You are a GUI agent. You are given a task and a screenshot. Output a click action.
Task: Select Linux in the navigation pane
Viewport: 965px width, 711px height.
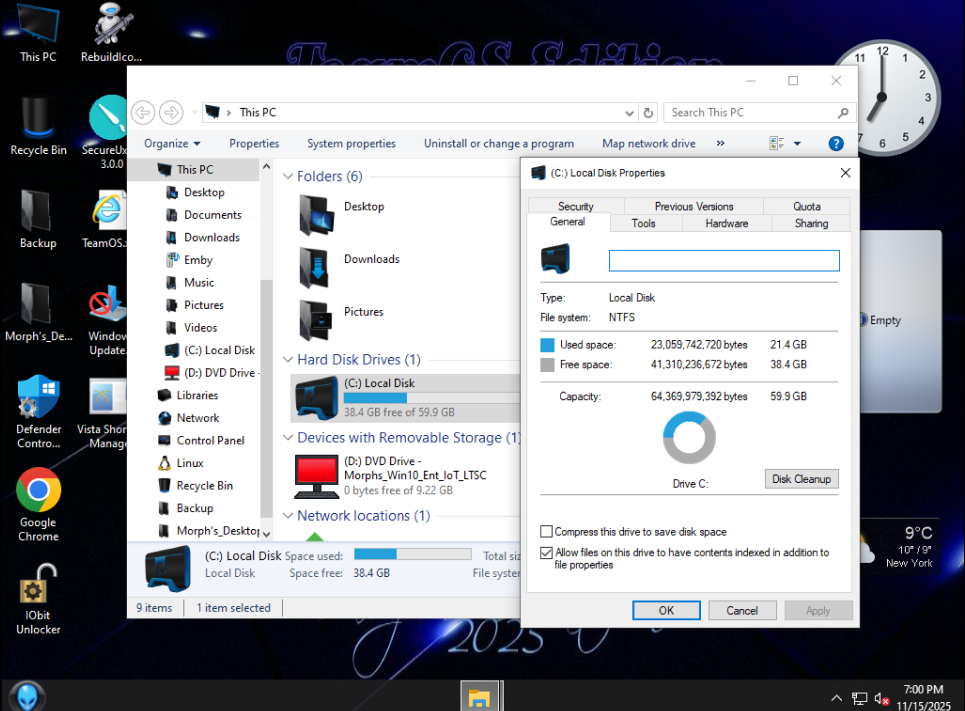(190, 463)
